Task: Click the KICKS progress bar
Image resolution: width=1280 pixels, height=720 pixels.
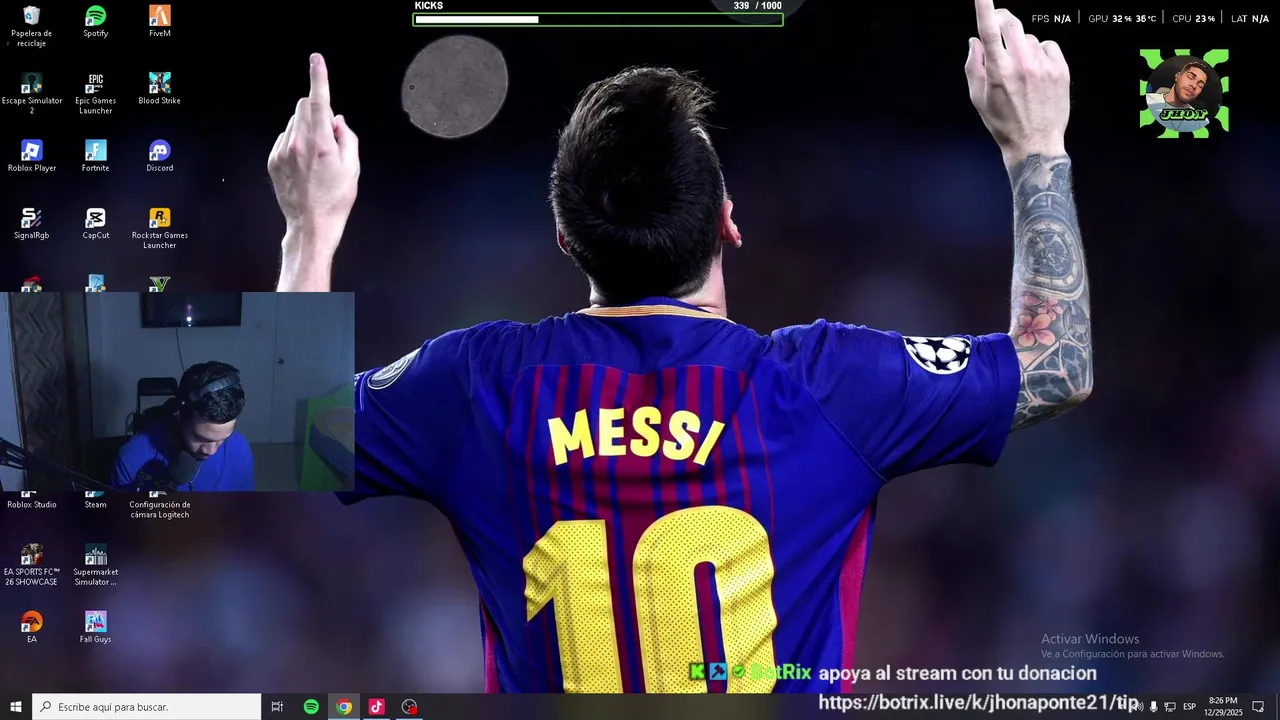Action: pos(598,19)
